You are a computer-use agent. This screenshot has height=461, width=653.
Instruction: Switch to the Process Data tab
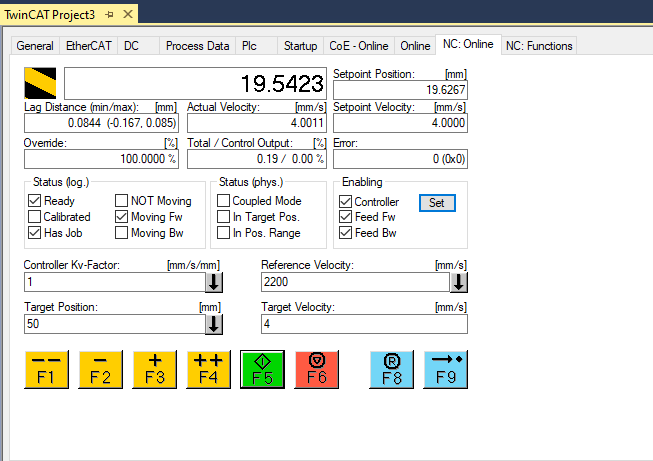click(x=197, y=46)
